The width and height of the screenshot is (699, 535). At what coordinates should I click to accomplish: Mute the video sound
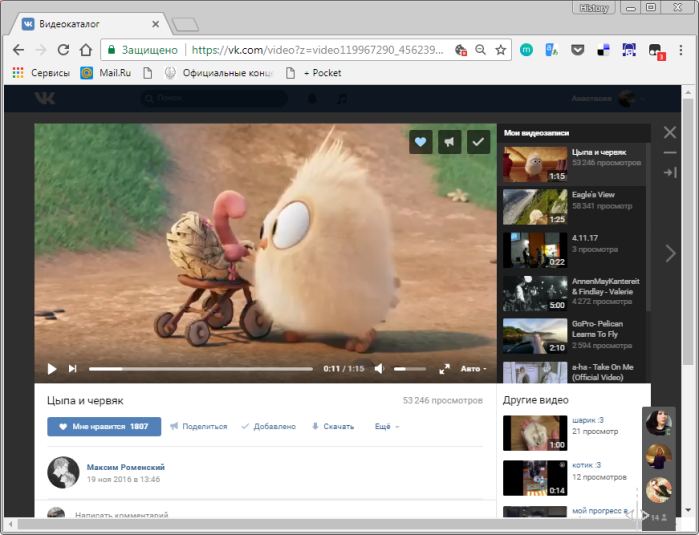click(379, 369)
